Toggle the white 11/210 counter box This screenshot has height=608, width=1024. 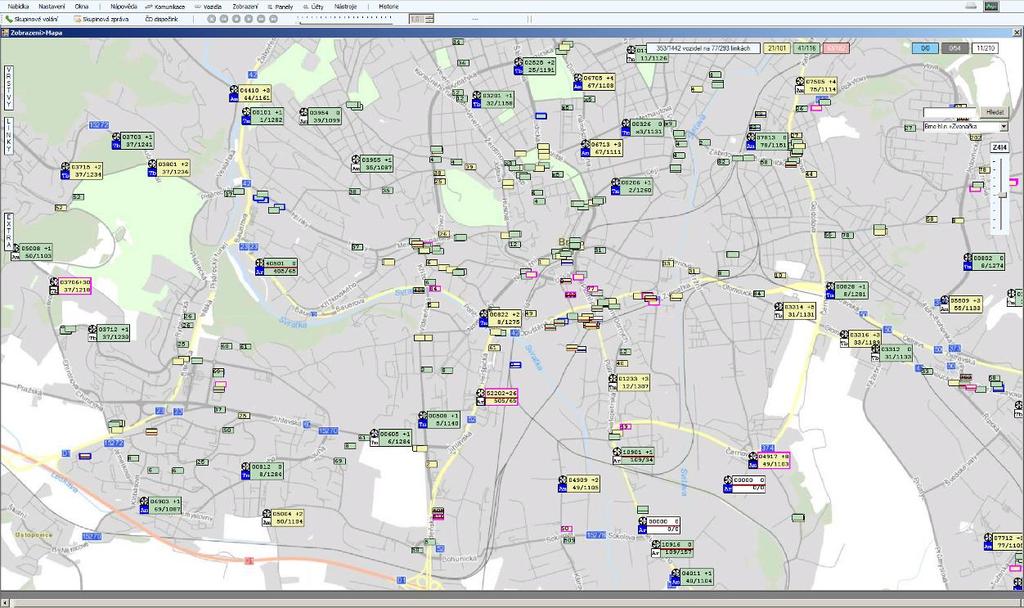click(x=985, y=48)
